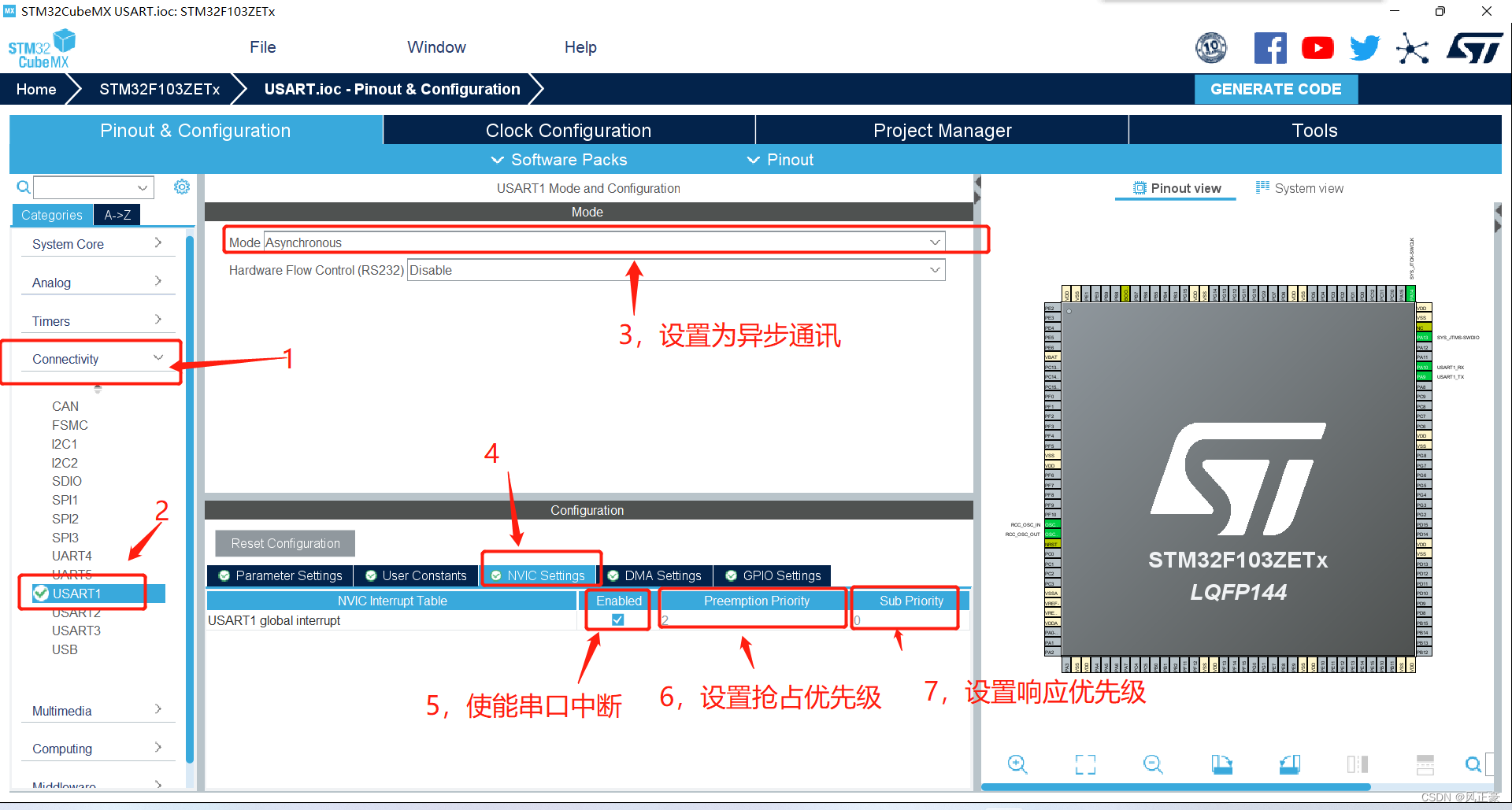This screenshot has width=1512, height=810.
Task: Click the STM32CubeMX logo
Action: tap(42, 49)
